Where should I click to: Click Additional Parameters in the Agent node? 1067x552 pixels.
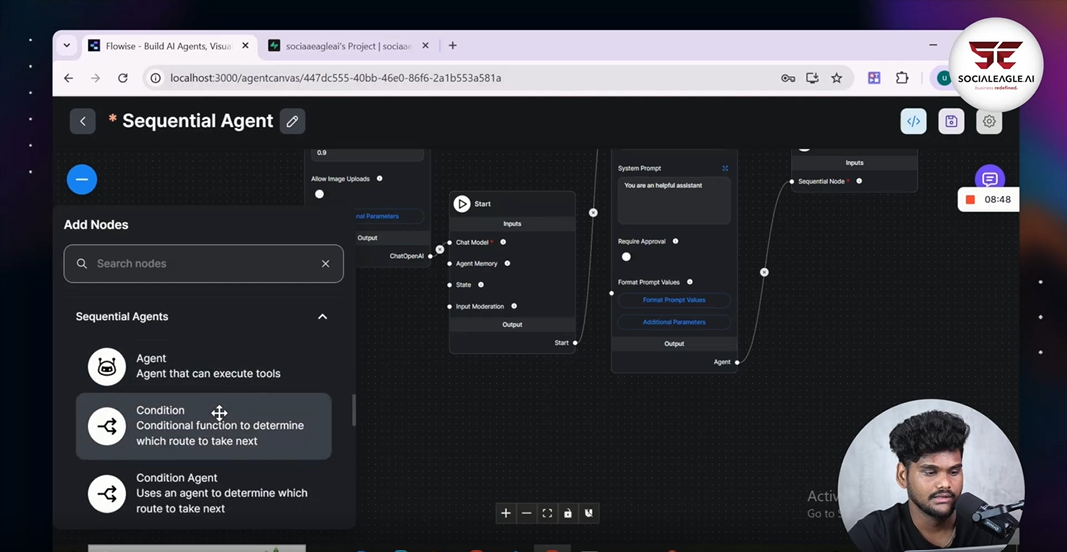674,322
